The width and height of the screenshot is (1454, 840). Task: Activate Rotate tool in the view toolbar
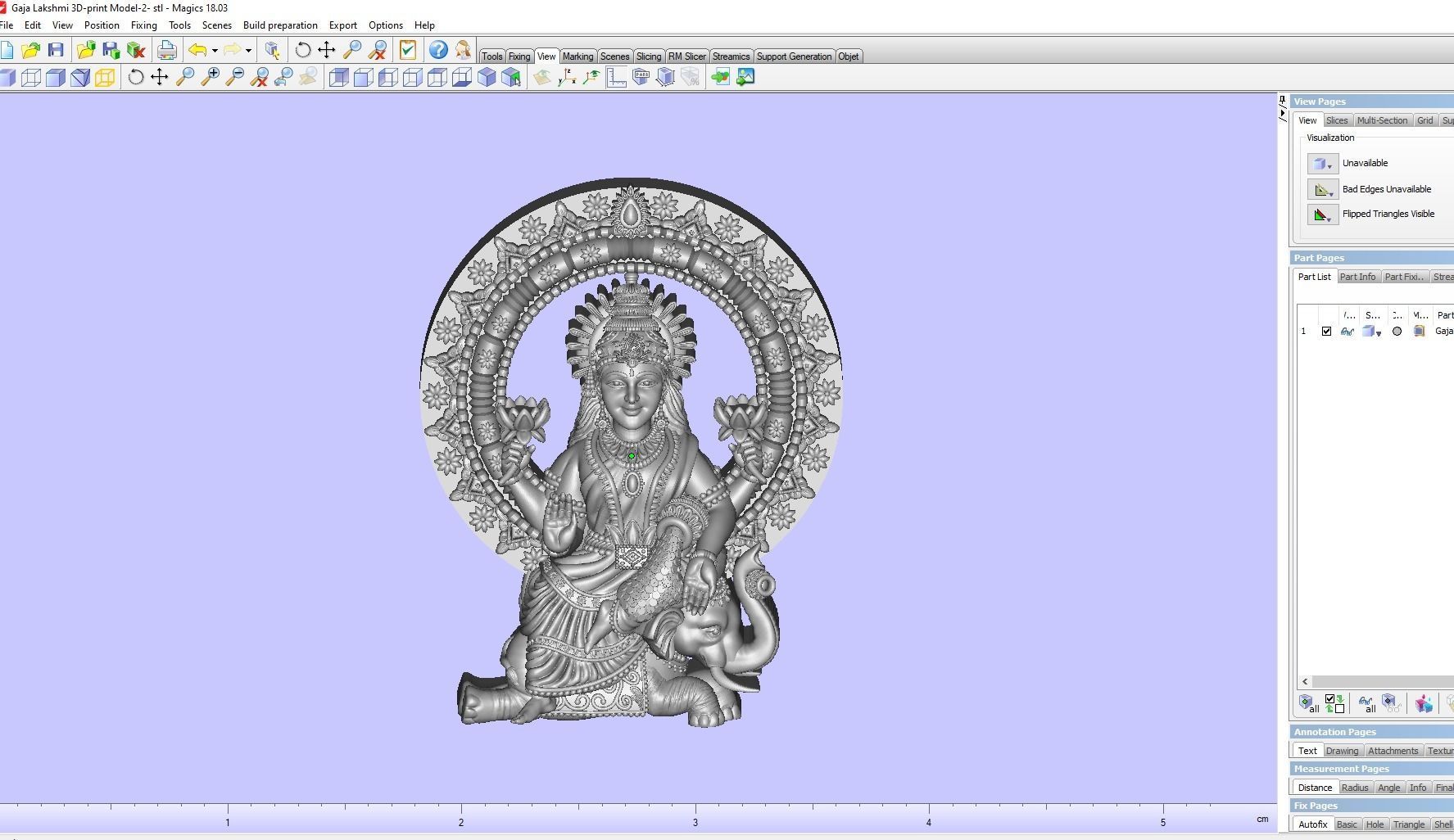pyautogui.click(x=136, y=78)
